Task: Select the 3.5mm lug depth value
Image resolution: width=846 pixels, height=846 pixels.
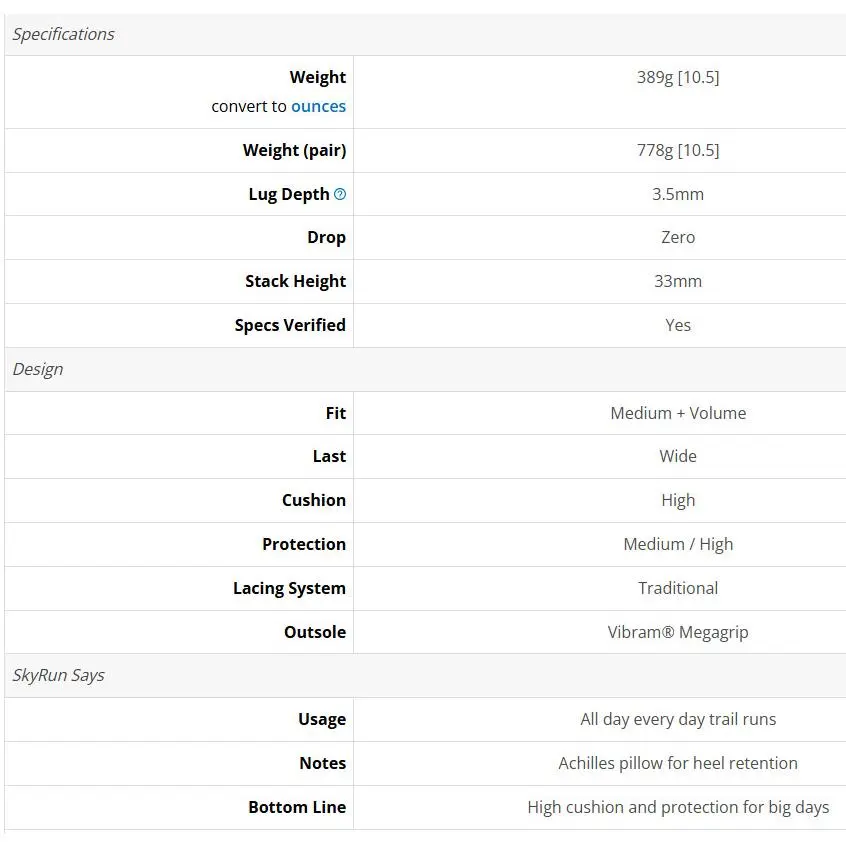Action: pyautogui.click(x=678, y=194)
